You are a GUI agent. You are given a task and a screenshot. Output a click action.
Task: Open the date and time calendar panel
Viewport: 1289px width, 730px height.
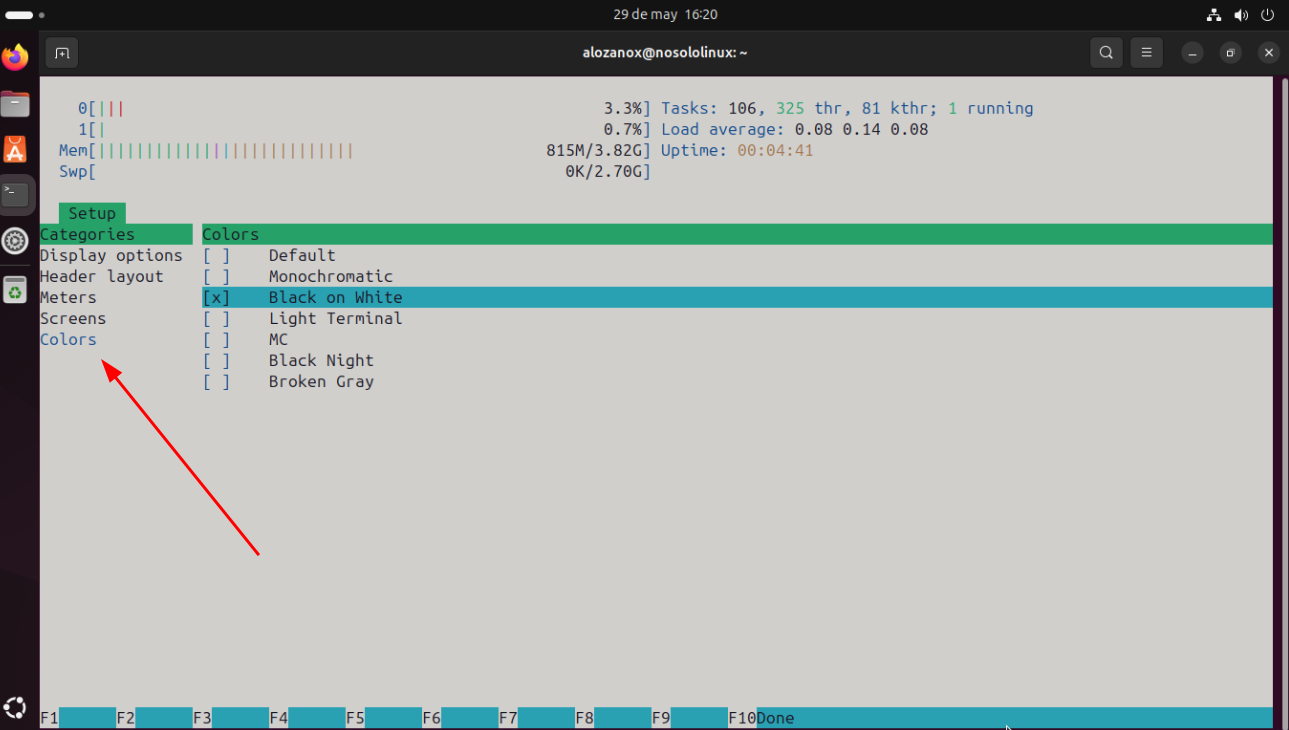point(665,15)
